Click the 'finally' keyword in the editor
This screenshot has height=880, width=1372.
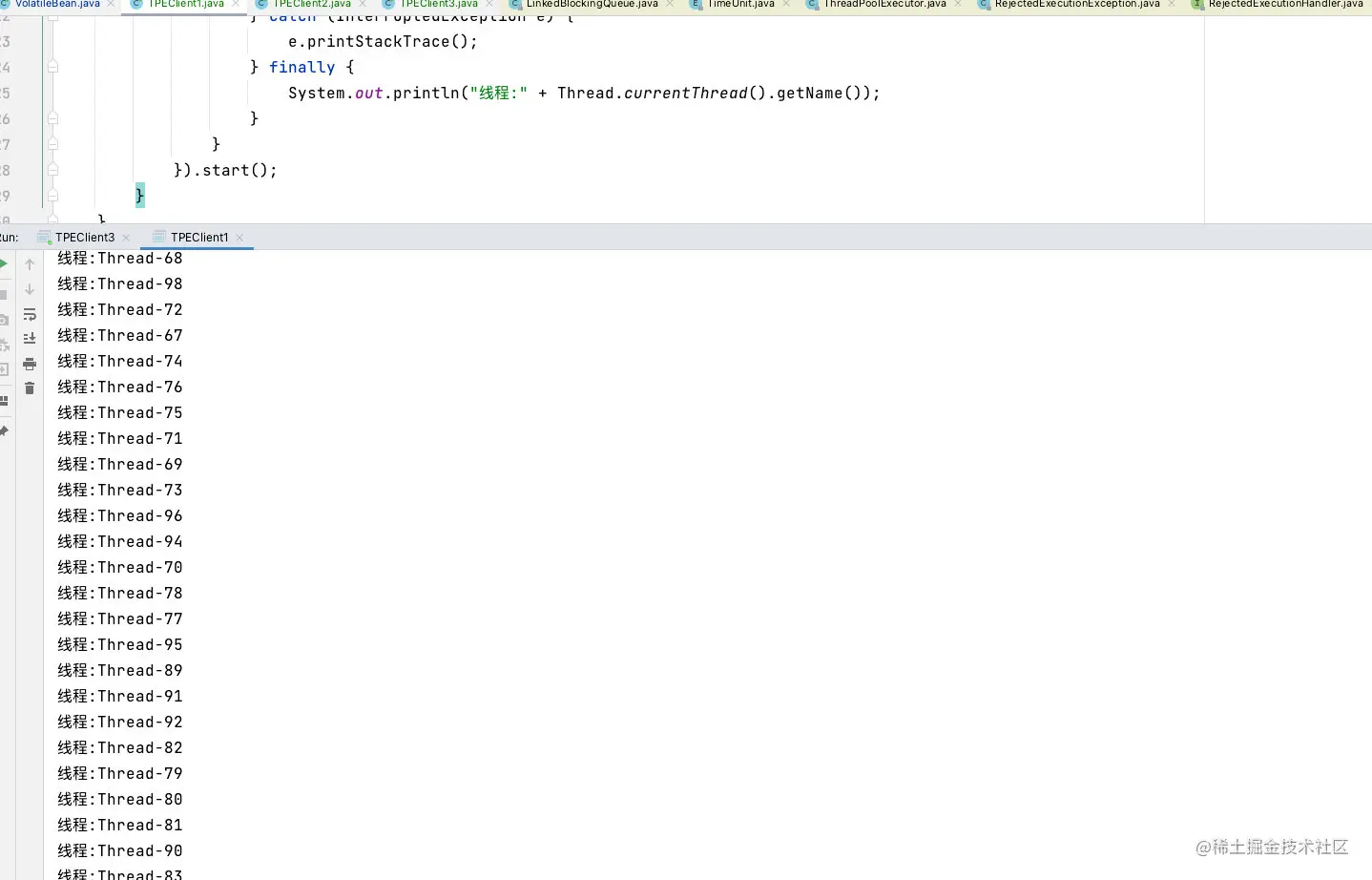[x=301, y=67]
